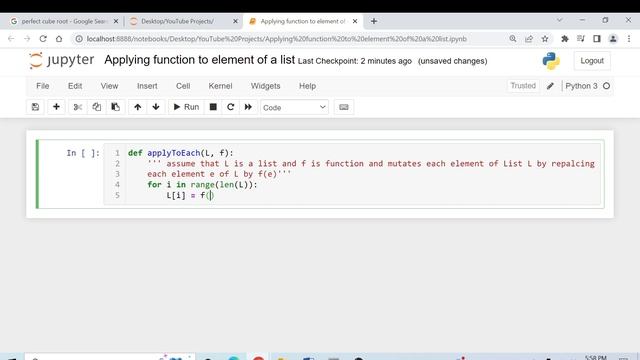The image size is (640, 360).
Task: Interrupt the kernel with the stop icon
Action: click(213, 107)
